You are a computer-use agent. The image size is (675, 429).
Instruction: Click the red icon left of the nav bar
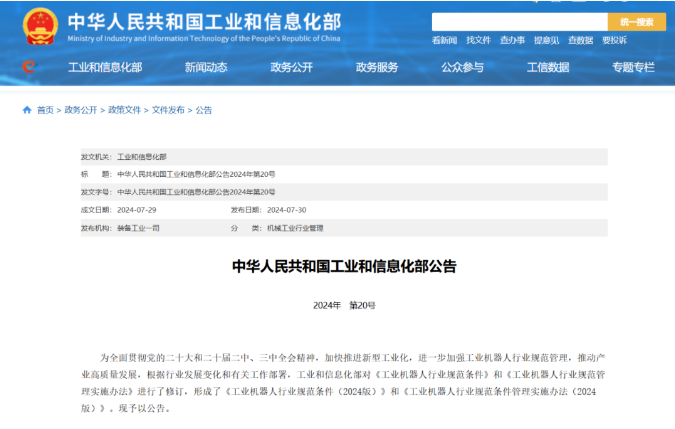coord(28,67)
